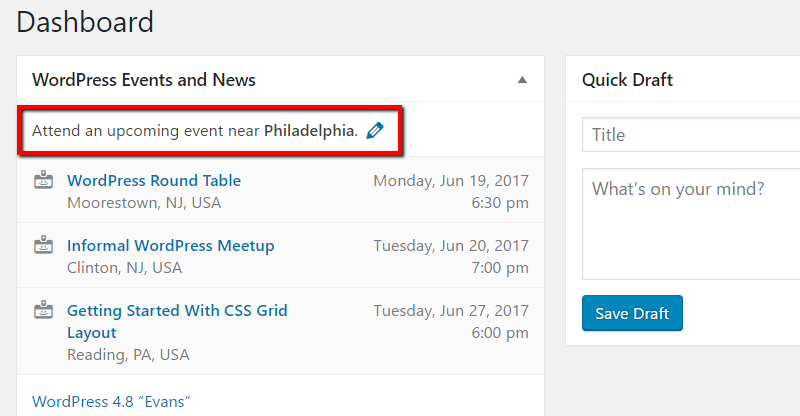This screenshot has height=416, width=800.
Task: Click the meetup icon beside CSS Grid Layout event
Action: pyautogui.click(x=43, y=309)
